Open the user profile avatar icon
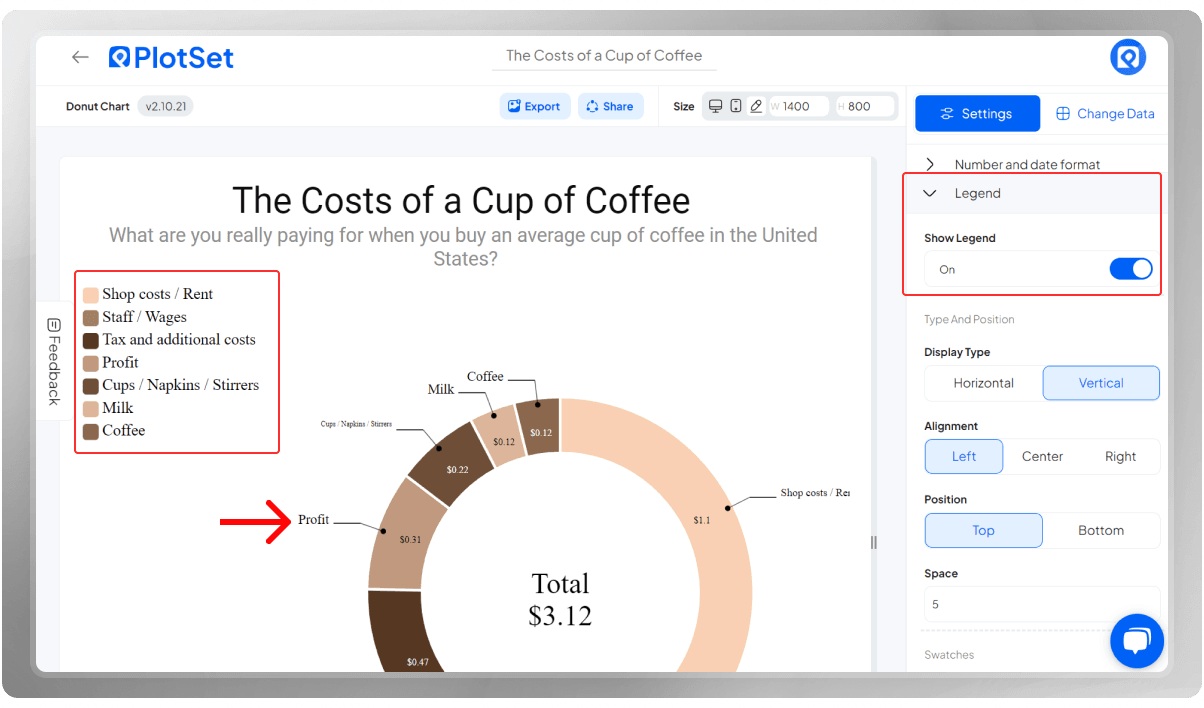The image size is (1204, 708). coord(1128,57)
